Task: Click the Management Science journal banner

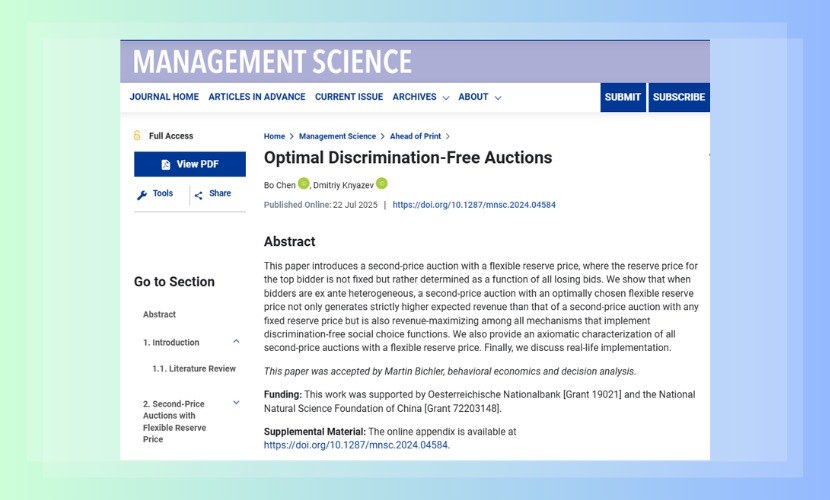Action: tap(272, 62)
